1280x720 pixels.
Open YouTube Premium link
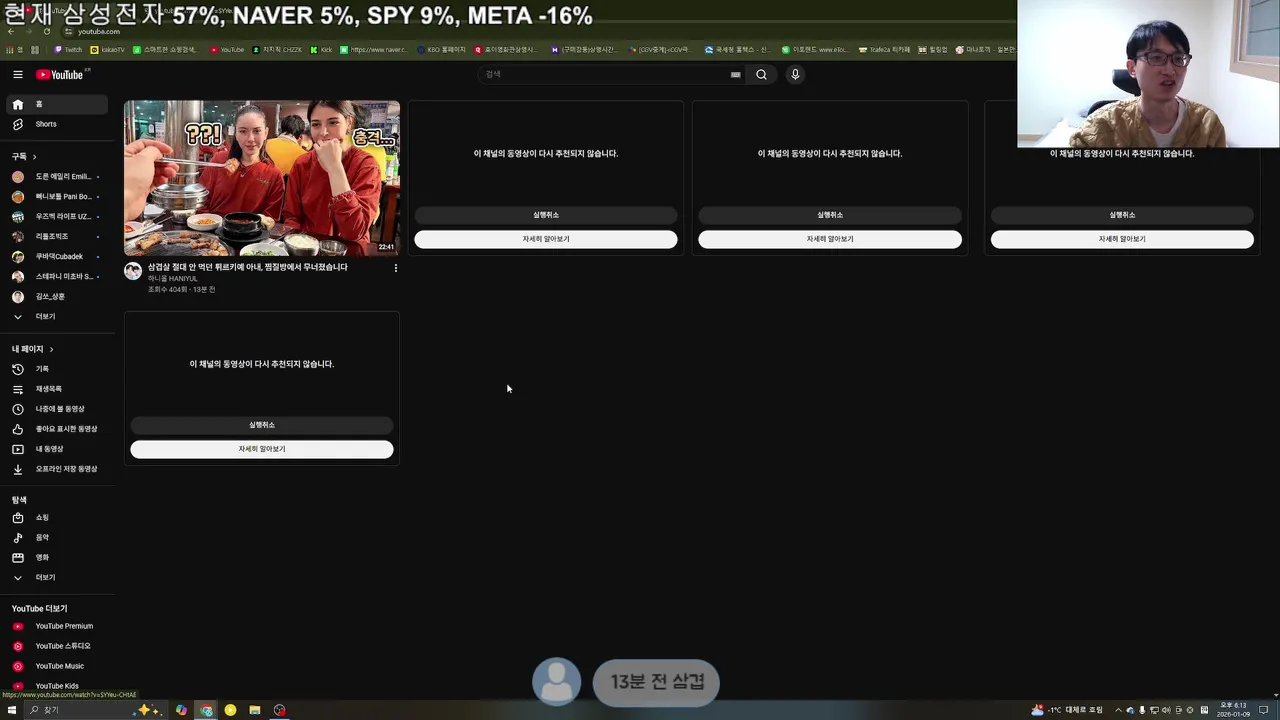[56, 626]
